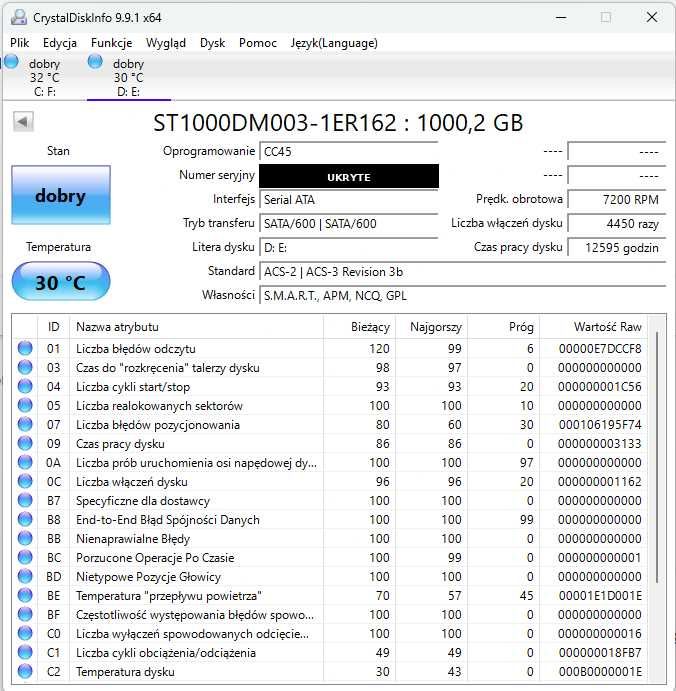The height and width of the screenshot is (691, 676).
Task: Click status icon for attribute 04
Action: pos(25,386)
